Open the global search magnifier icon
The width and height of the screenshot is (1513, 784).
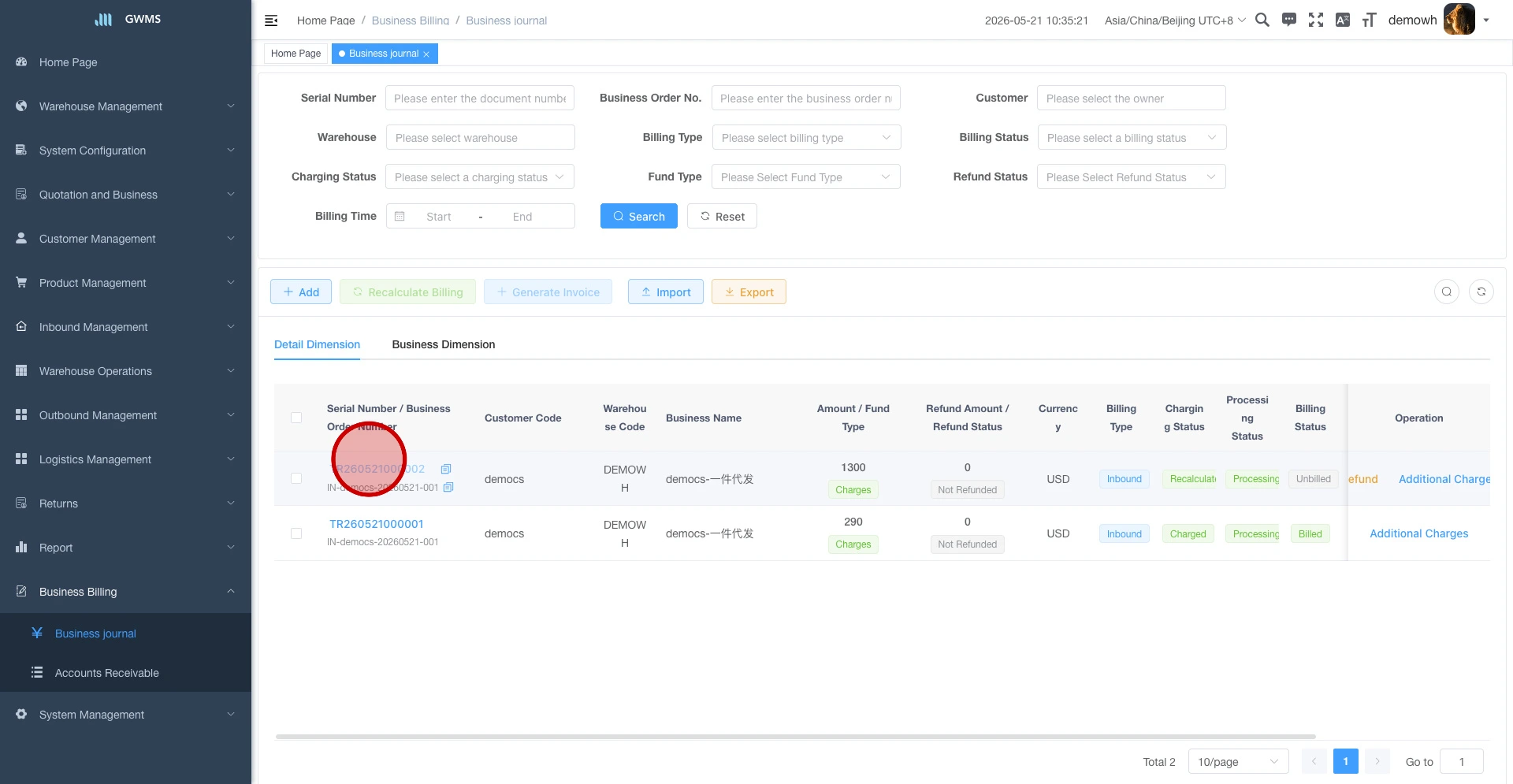point(1262,20)
